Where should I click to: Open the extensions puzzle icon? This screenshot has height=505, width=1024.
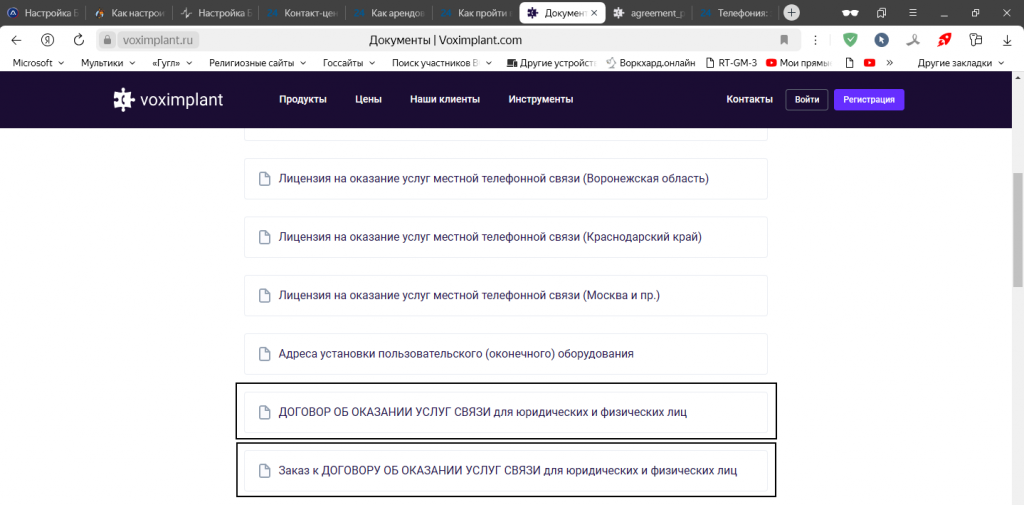(x=976, y=40)
